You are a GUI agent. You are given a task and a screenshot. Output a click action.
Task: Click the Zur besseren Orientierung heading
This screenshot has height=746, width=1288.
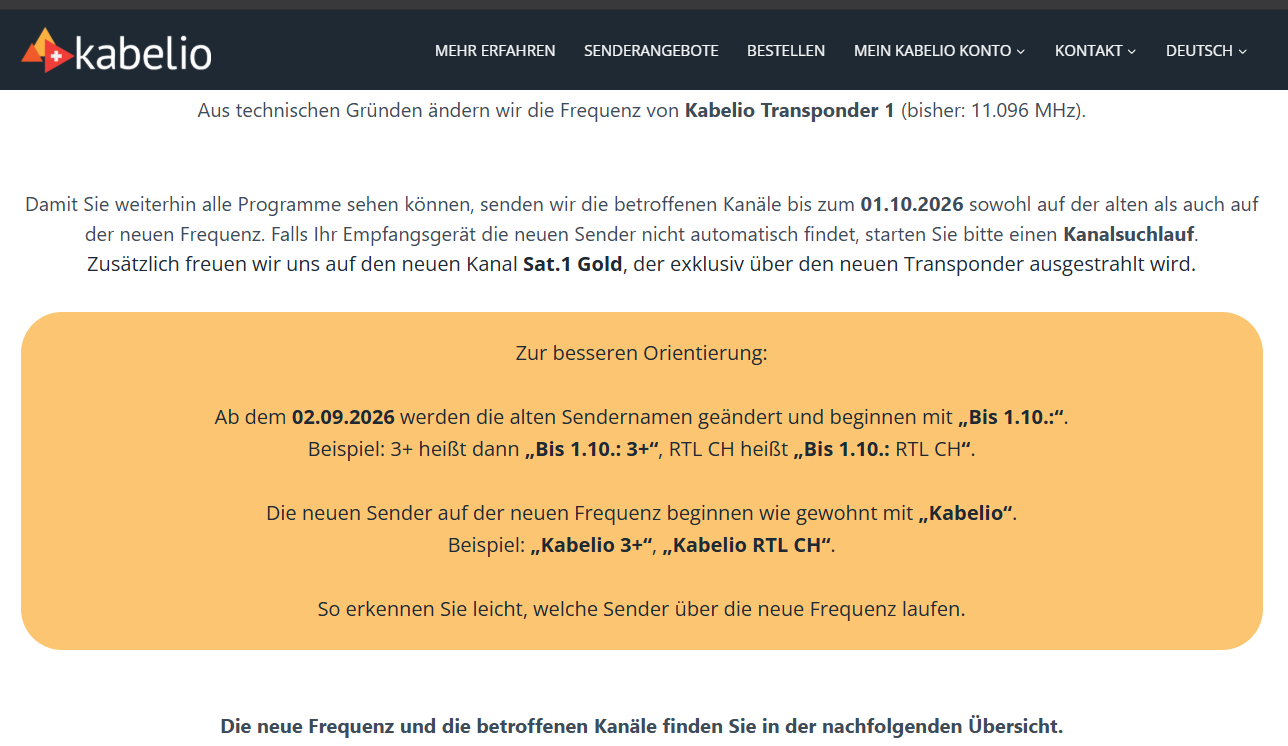642,353
